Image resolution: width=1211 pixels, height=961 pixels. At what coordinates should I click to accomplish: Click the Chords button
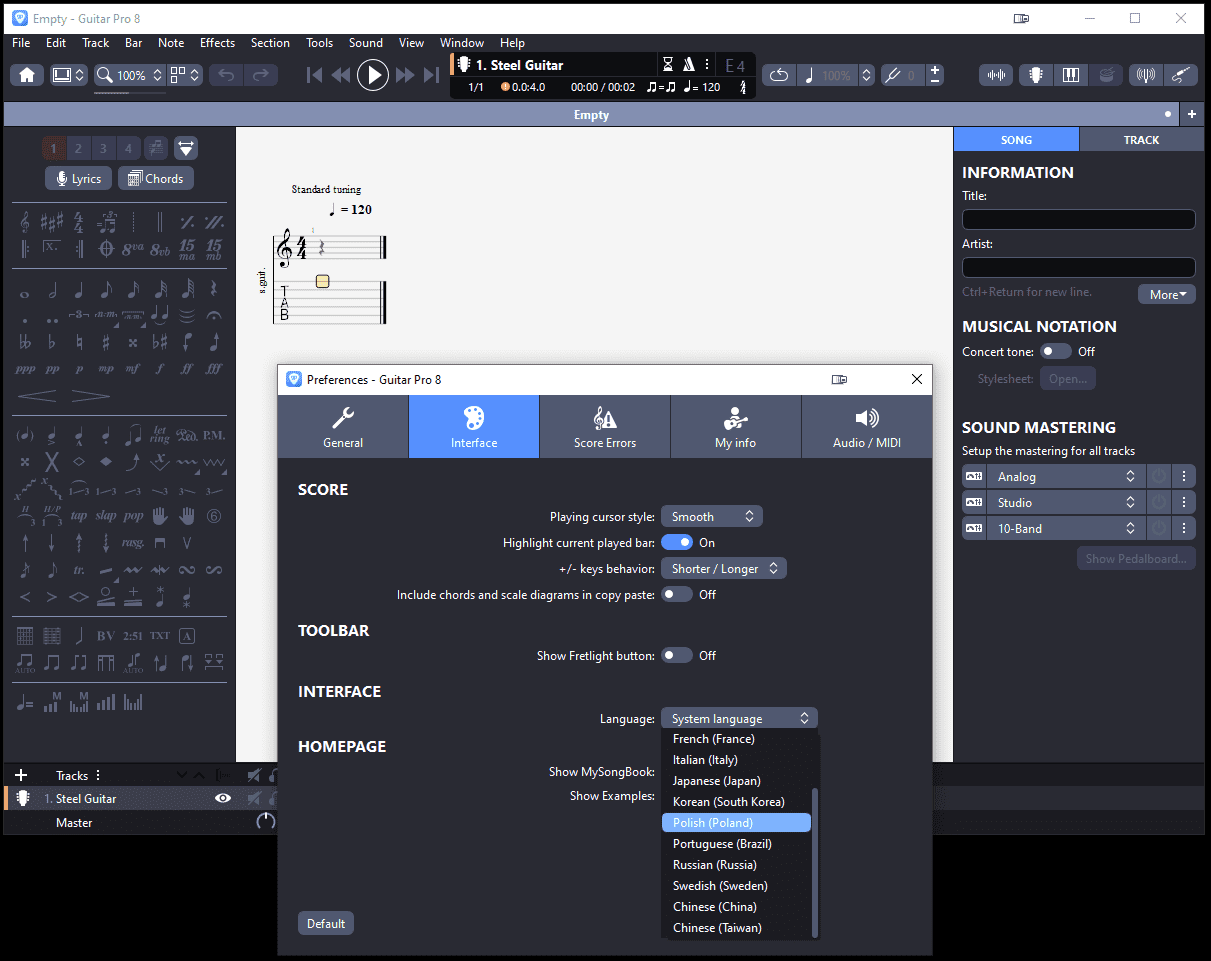pos(155,179)
